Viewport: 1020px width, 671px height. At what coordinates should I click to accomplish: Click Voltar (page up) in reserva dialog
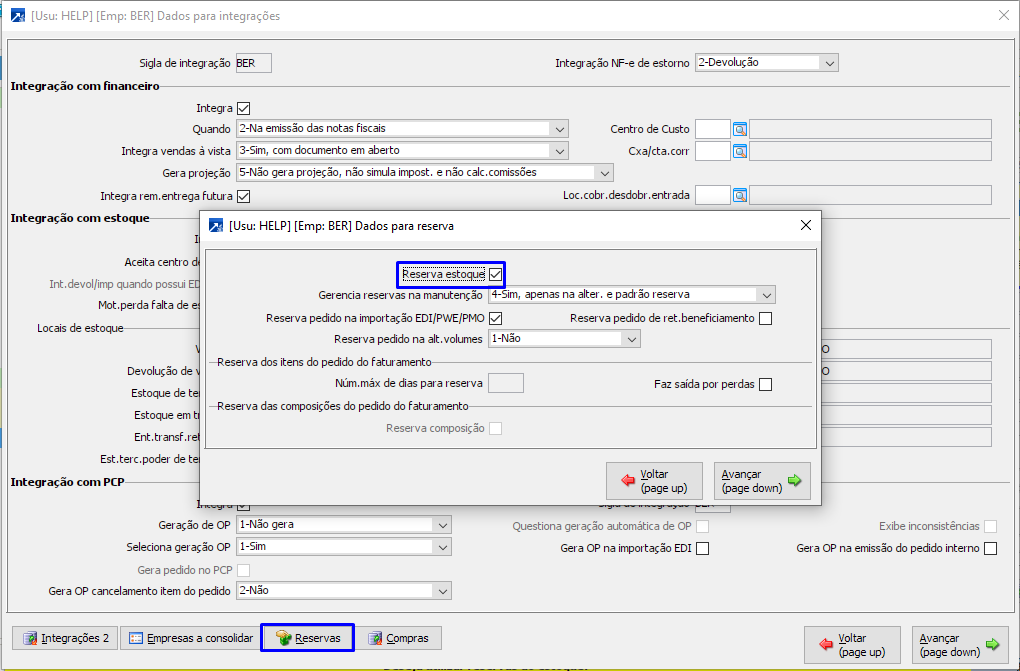point(654,481)
